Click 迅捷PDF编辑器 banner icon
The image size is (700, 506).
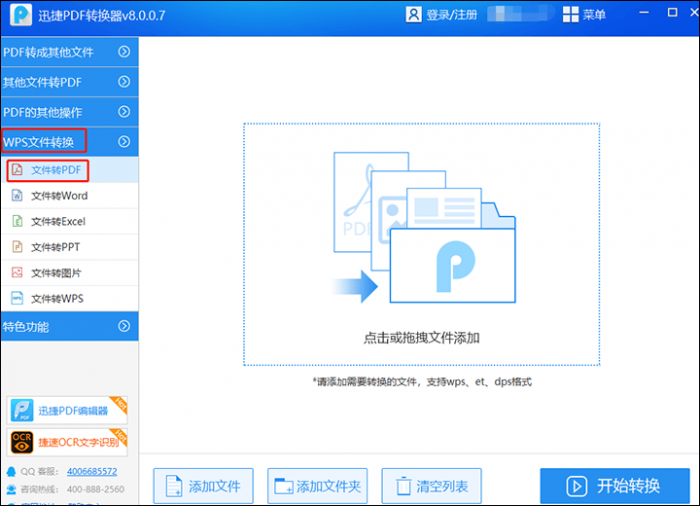click(x=22, y=410)
